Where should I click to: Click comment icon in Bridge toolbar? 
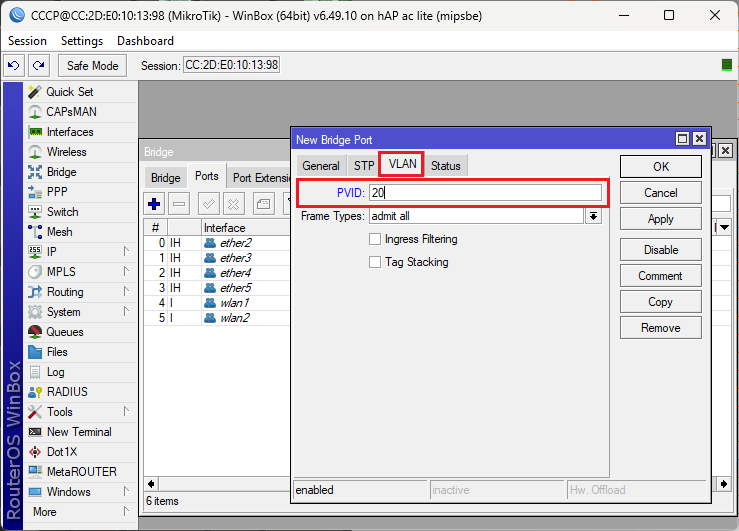coord(263,204)
